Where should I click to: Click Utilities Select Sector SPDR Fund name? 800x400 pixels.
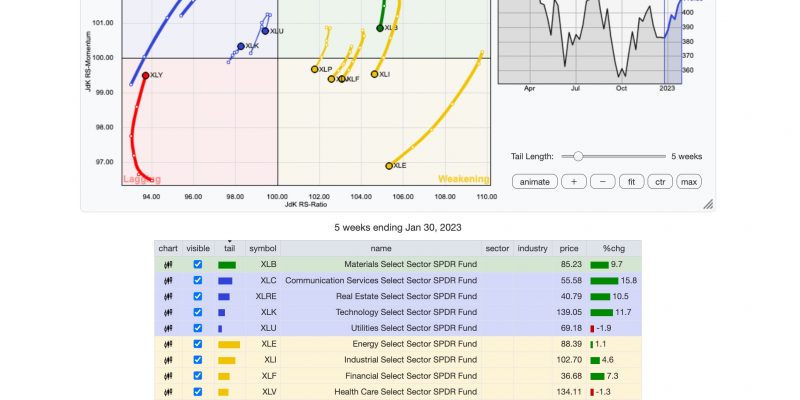(x=414, y=328)
